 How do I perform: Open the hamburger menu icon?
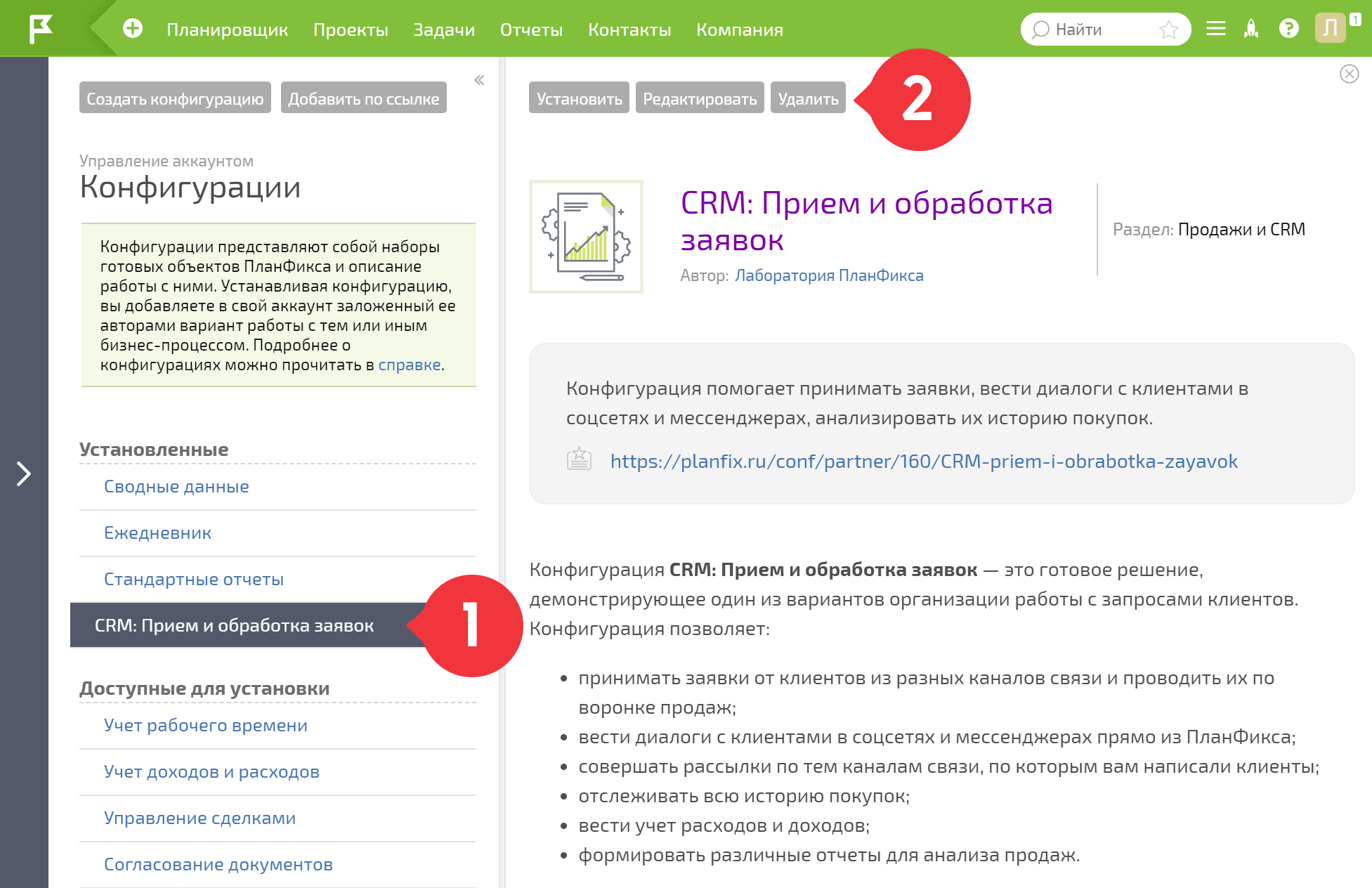[1215, 29]
